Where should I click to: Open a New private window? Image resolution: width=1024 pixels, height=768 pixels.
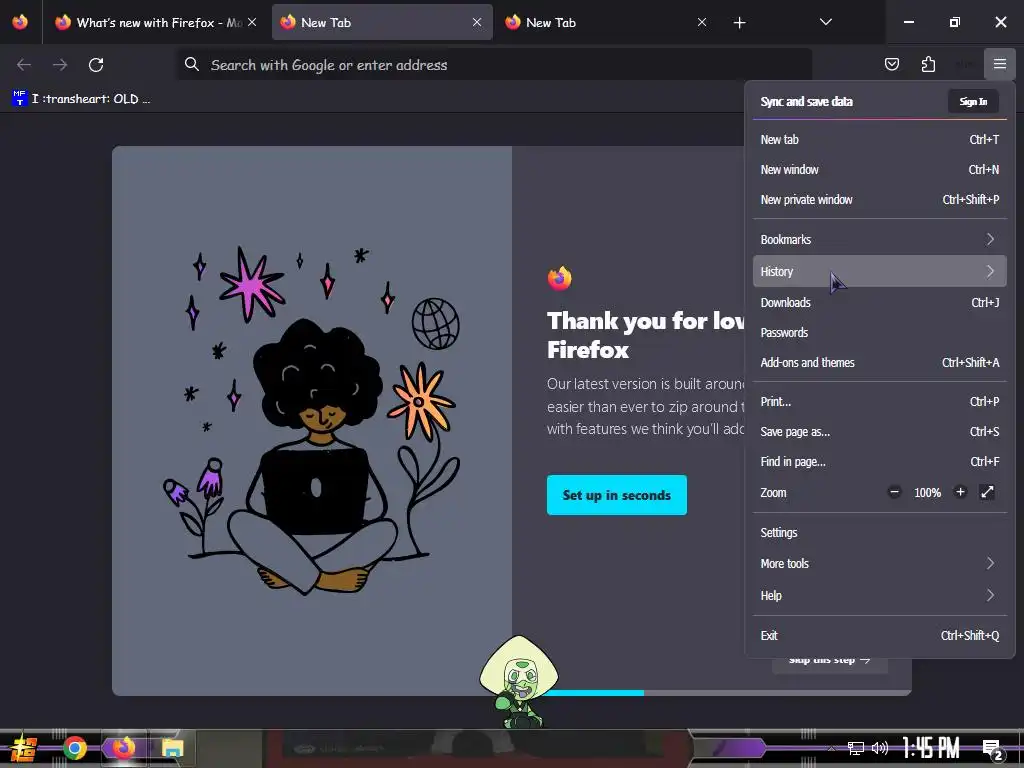(x=880, y=199)
